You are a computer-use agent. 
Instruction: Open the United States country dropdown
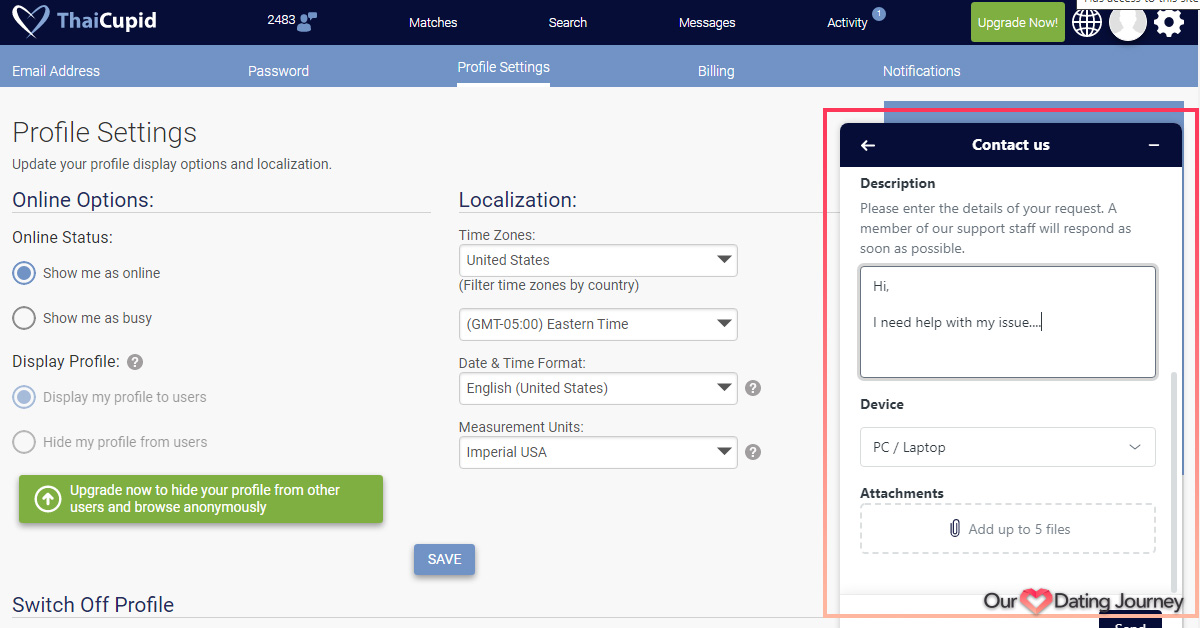pyautogui.click(x=598, y=260)
